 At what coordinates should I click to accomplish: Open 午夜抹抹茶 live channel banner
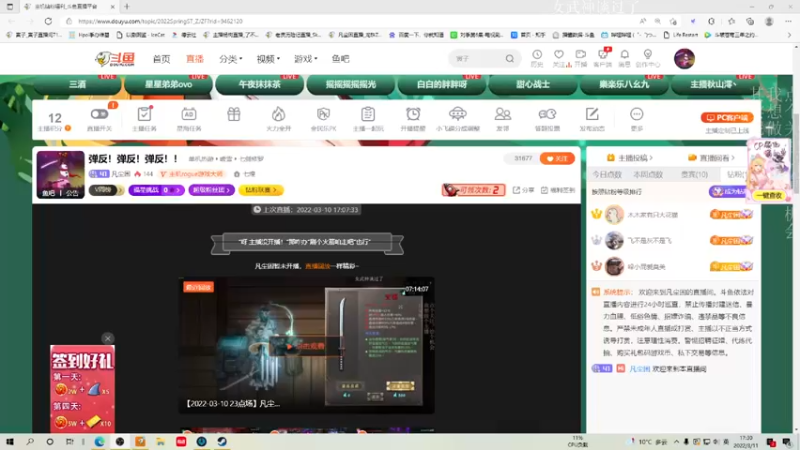(259, 84)
